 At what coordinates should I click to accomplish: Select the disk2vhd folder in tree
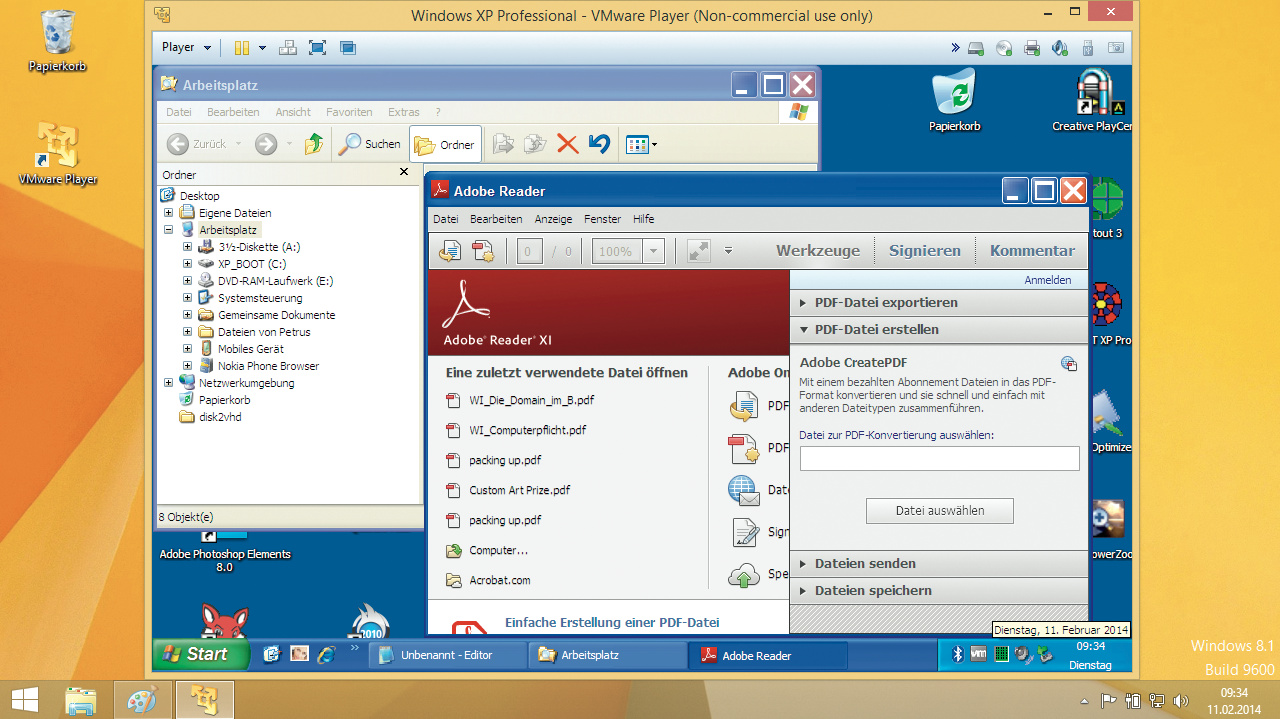pos(220,417)
